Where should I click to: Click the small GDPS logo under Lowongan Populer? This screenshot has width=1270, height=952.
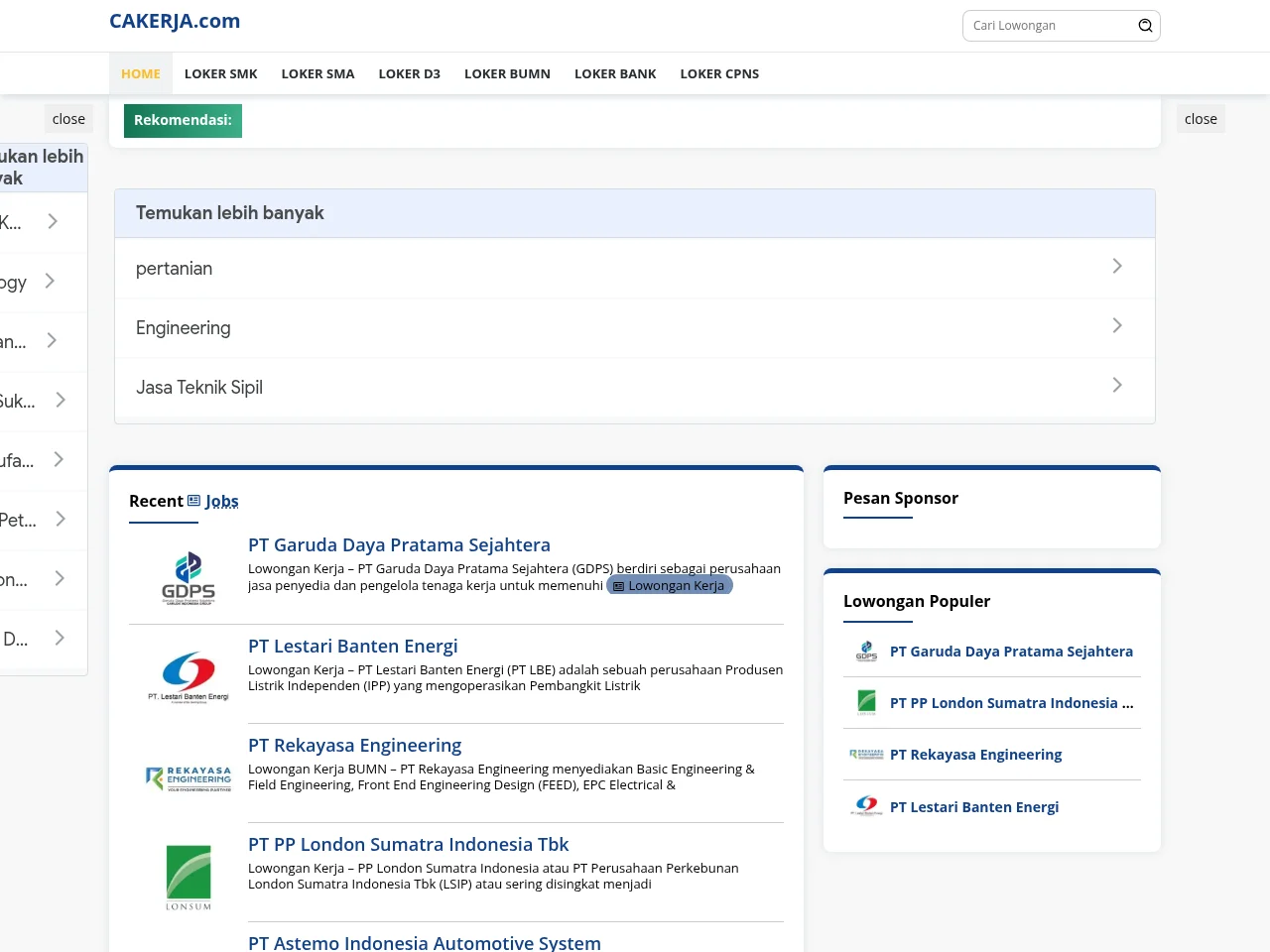click(866, 652)
